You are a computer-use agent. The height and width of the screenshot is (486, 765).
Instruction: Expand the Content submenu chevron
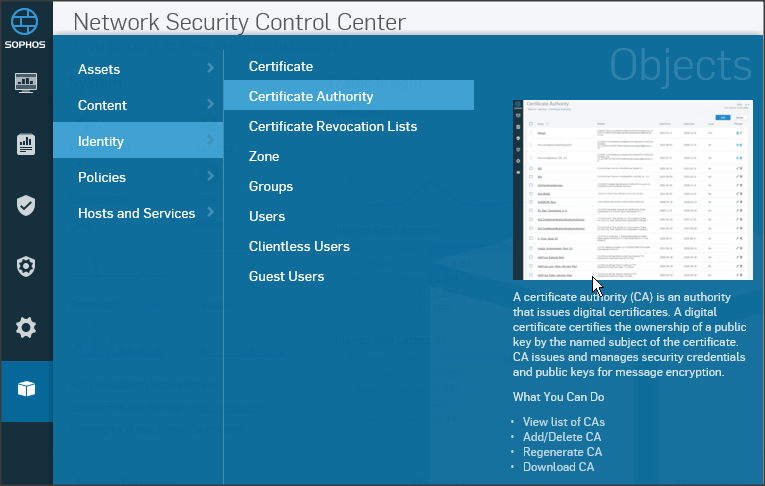click(x=210, y=105)
